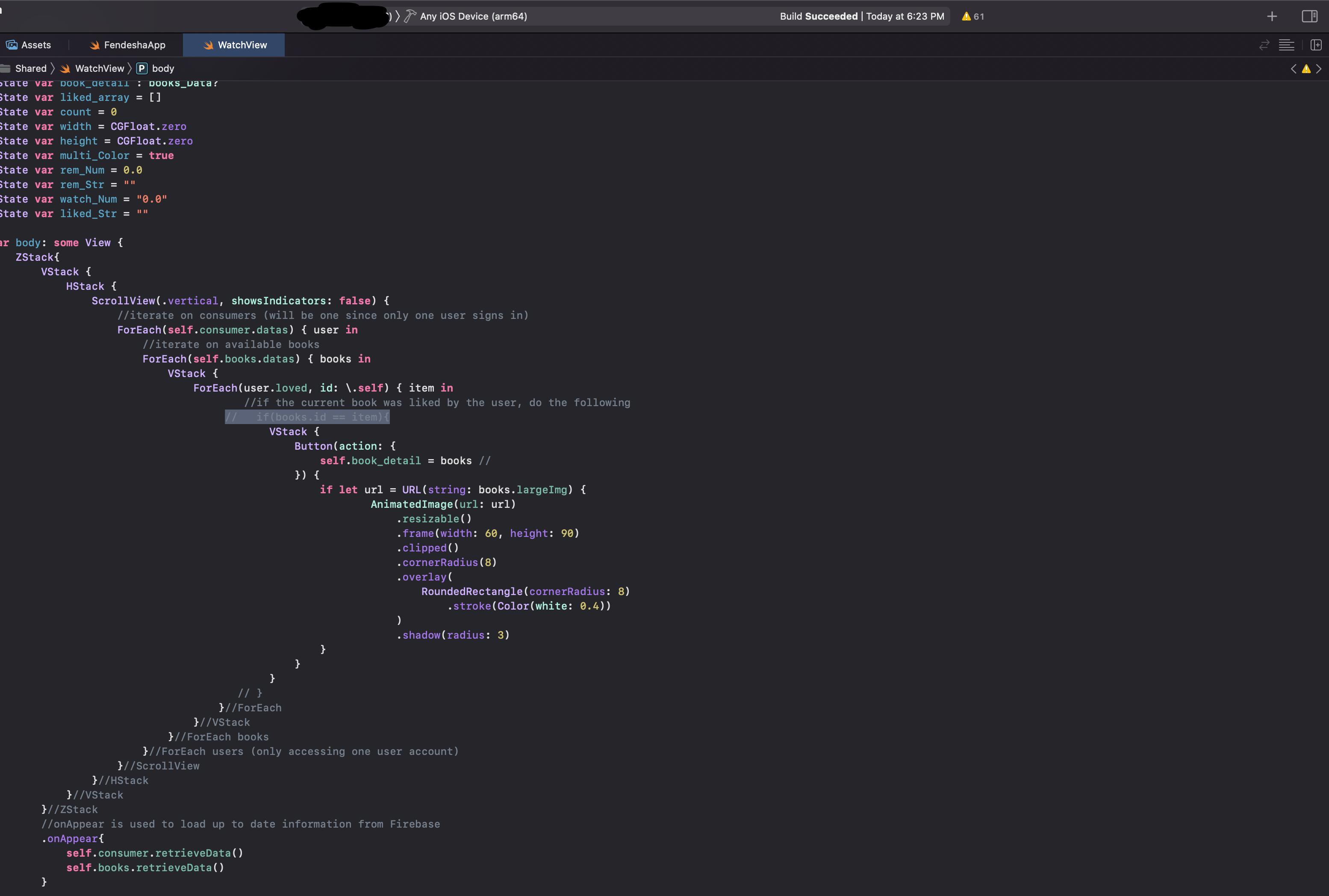Image resolution: width=1329 pixels, height=896 pixels.
Task: Click 'self.book_detail = books' line
Action: coord(405,460)
